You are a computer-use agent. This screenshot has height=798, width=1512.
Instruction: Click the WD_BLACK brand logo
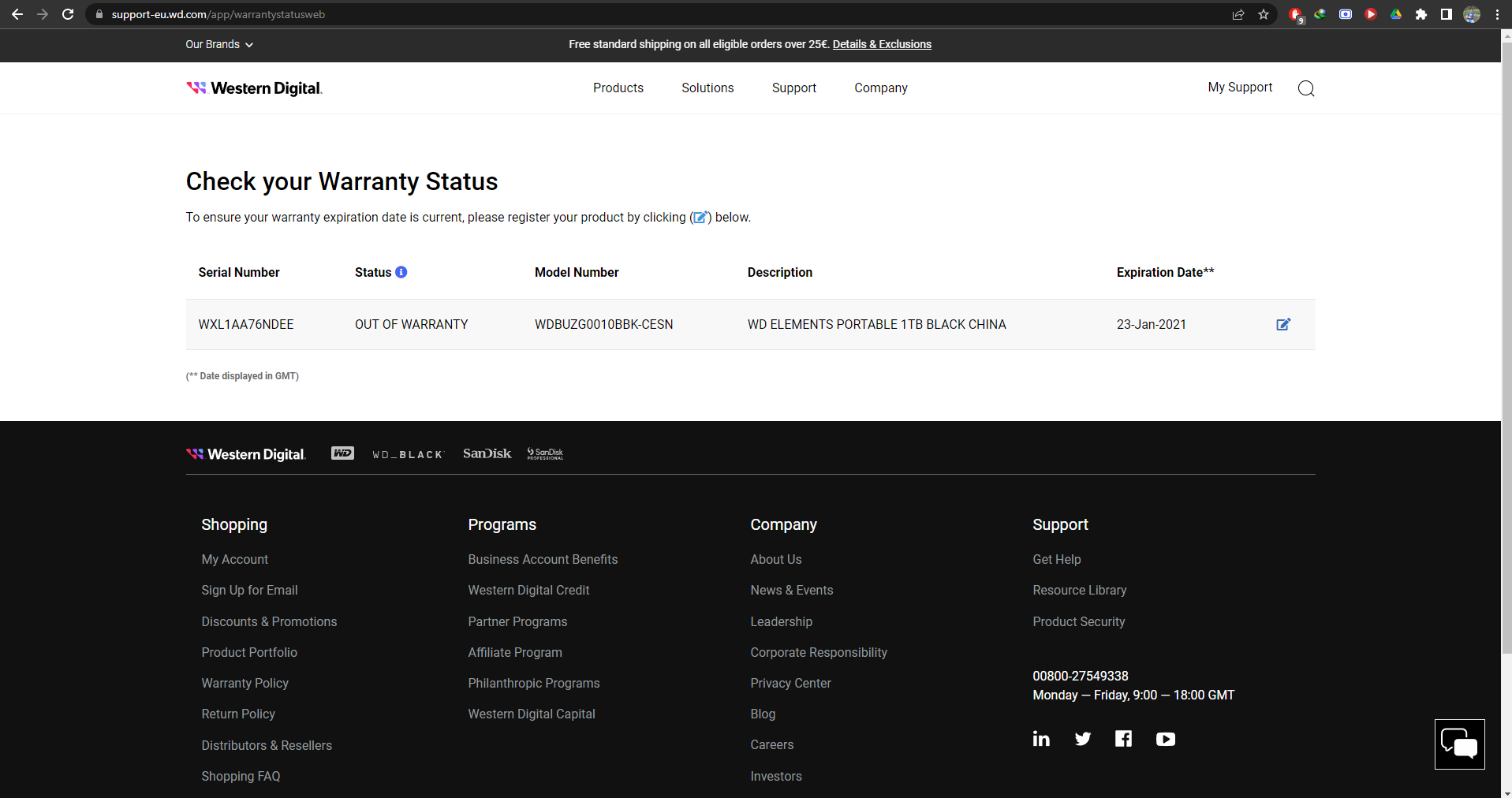408,454
